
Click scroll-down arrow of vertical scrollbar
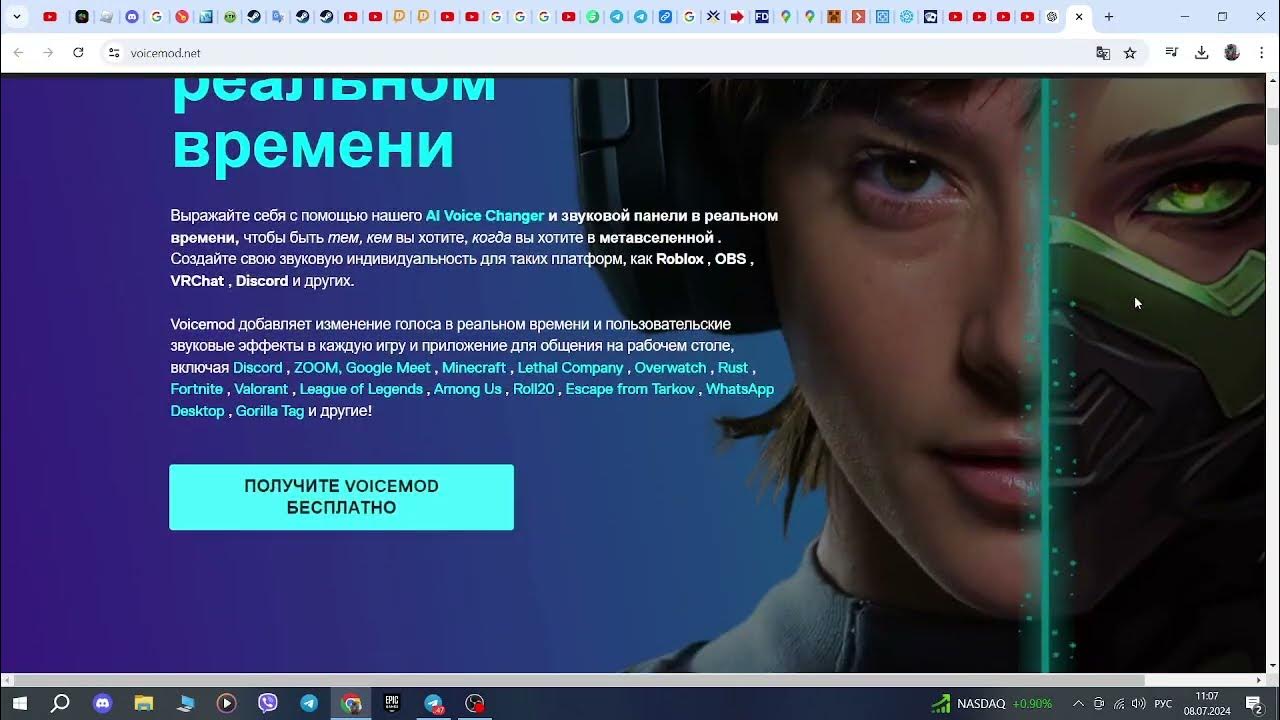pyautogui.click(x=1272, y=667)
